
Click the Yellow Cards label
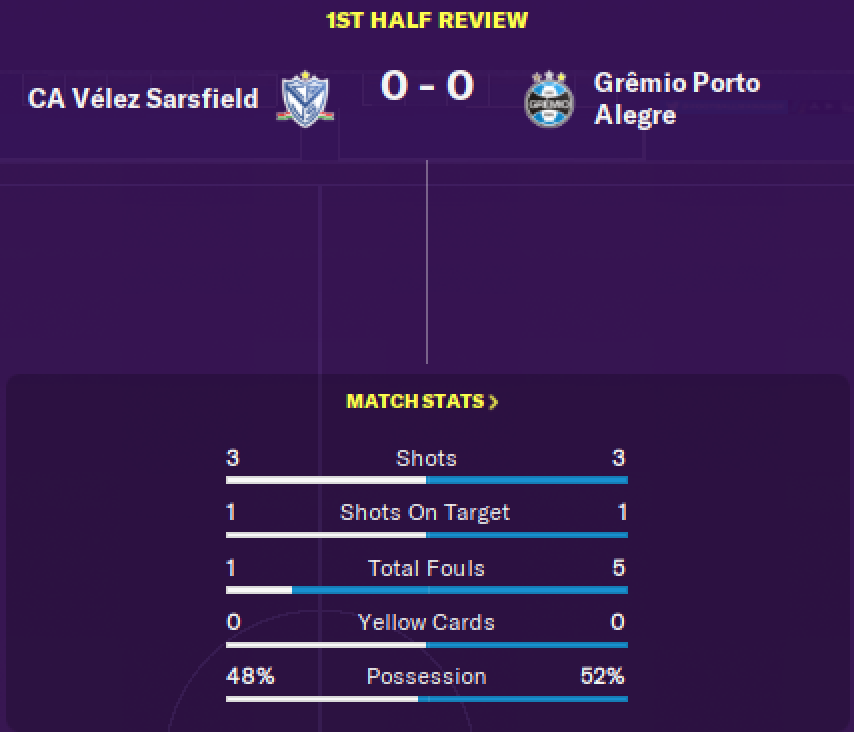pos(426,623)
